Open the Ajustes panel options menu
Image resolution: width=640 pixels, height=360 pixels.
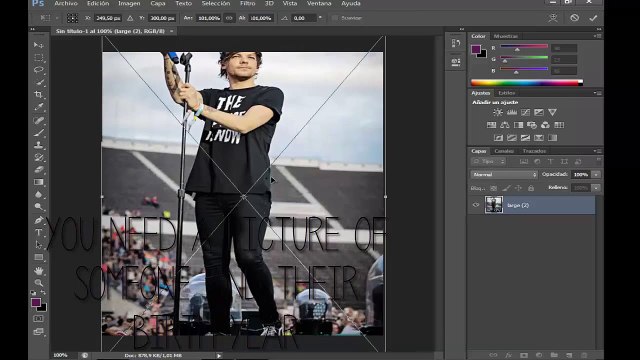598,93
